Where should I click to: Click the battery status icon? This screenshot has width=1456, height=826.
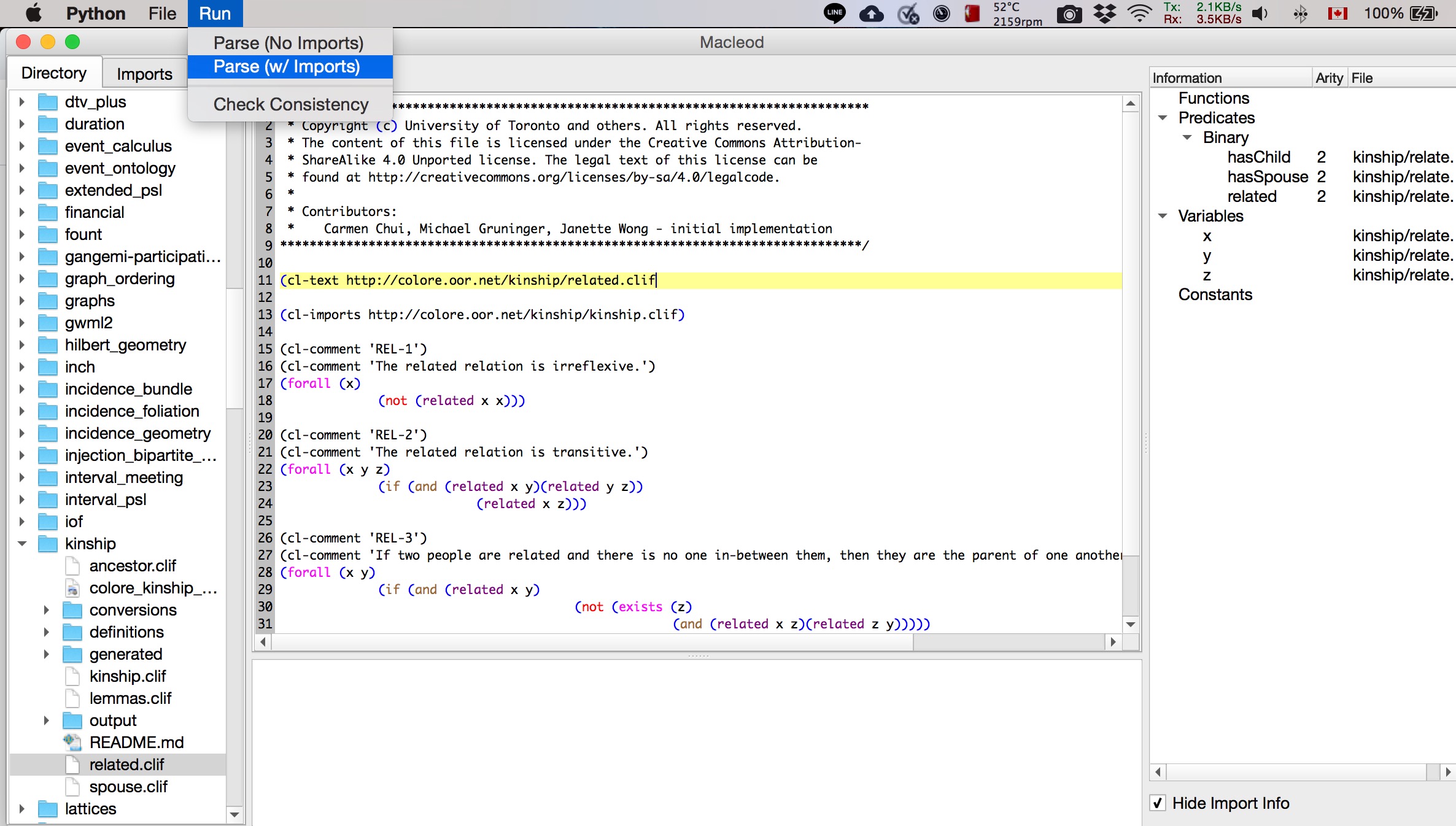click(1426, 14)
